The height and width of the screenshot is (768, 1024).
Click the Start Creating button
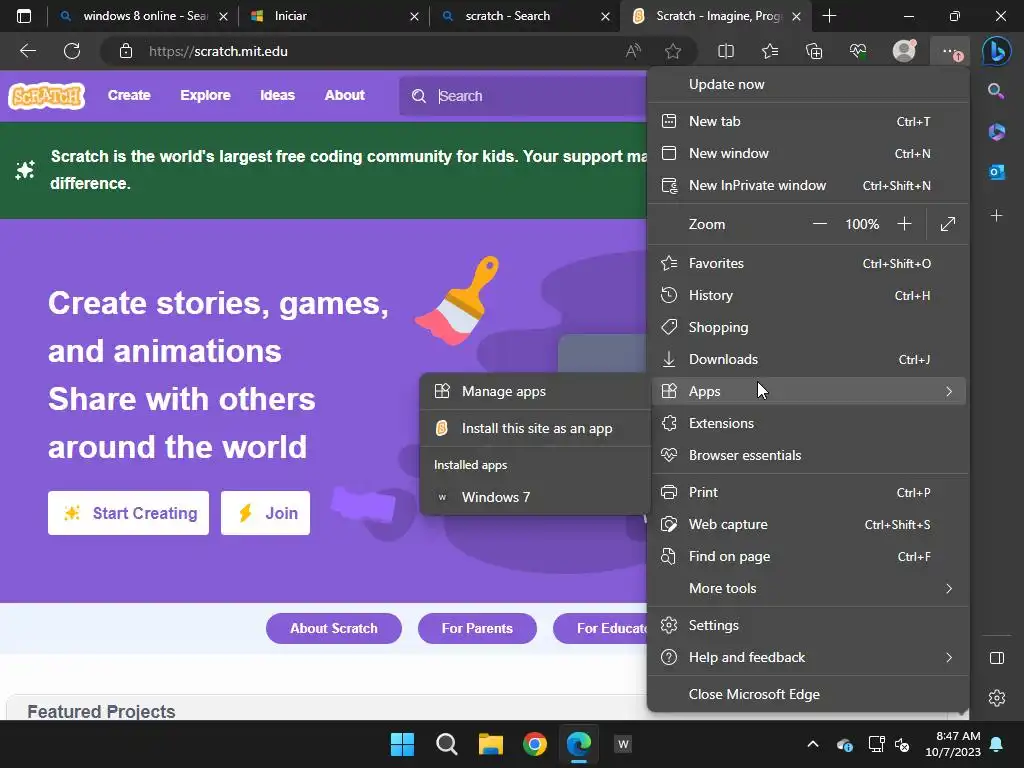[x=129, y=513]
